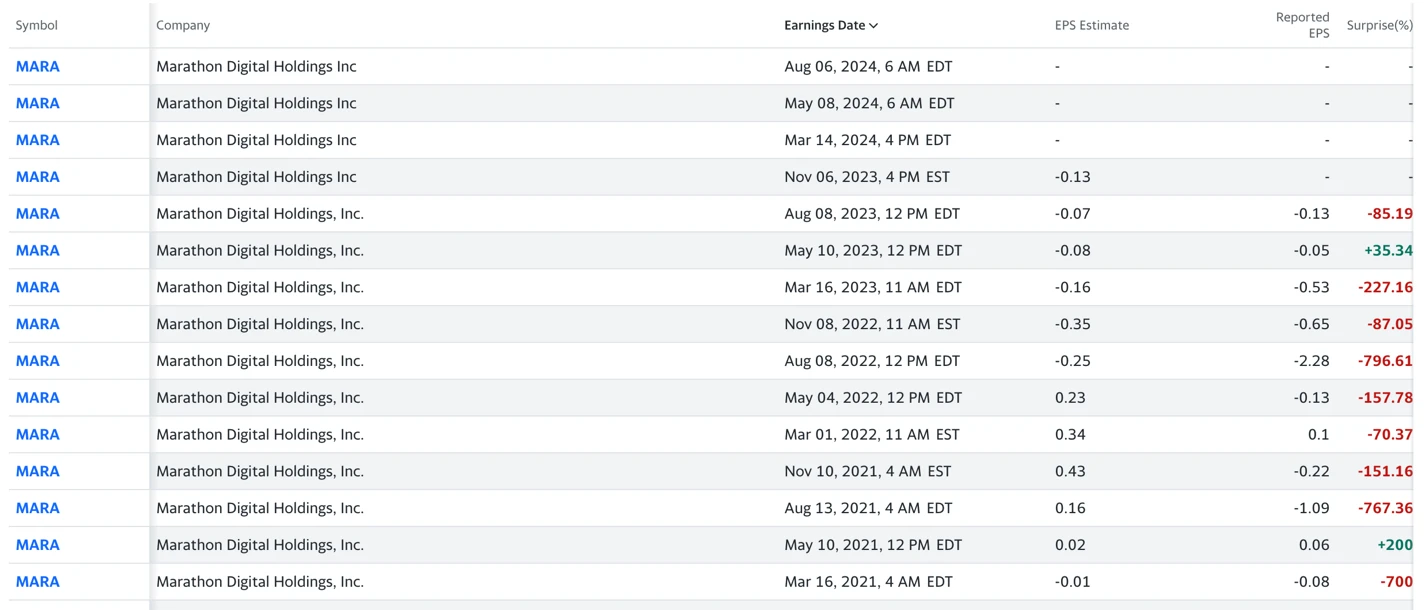
Task: Click the Earnings Date sort chevron
Action: click(874, 26)
